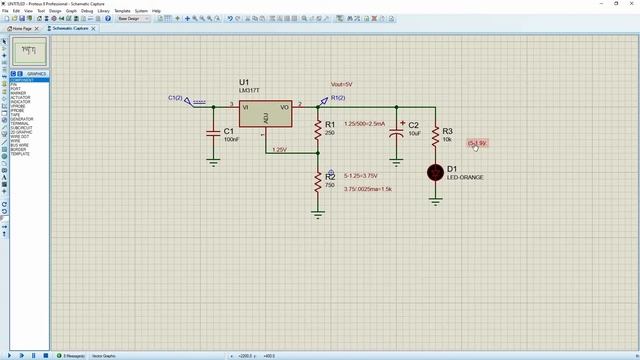The image size is (640, 360).
Task: Click the X-Mirror horizontal flip icon
Action: (4, 227)
